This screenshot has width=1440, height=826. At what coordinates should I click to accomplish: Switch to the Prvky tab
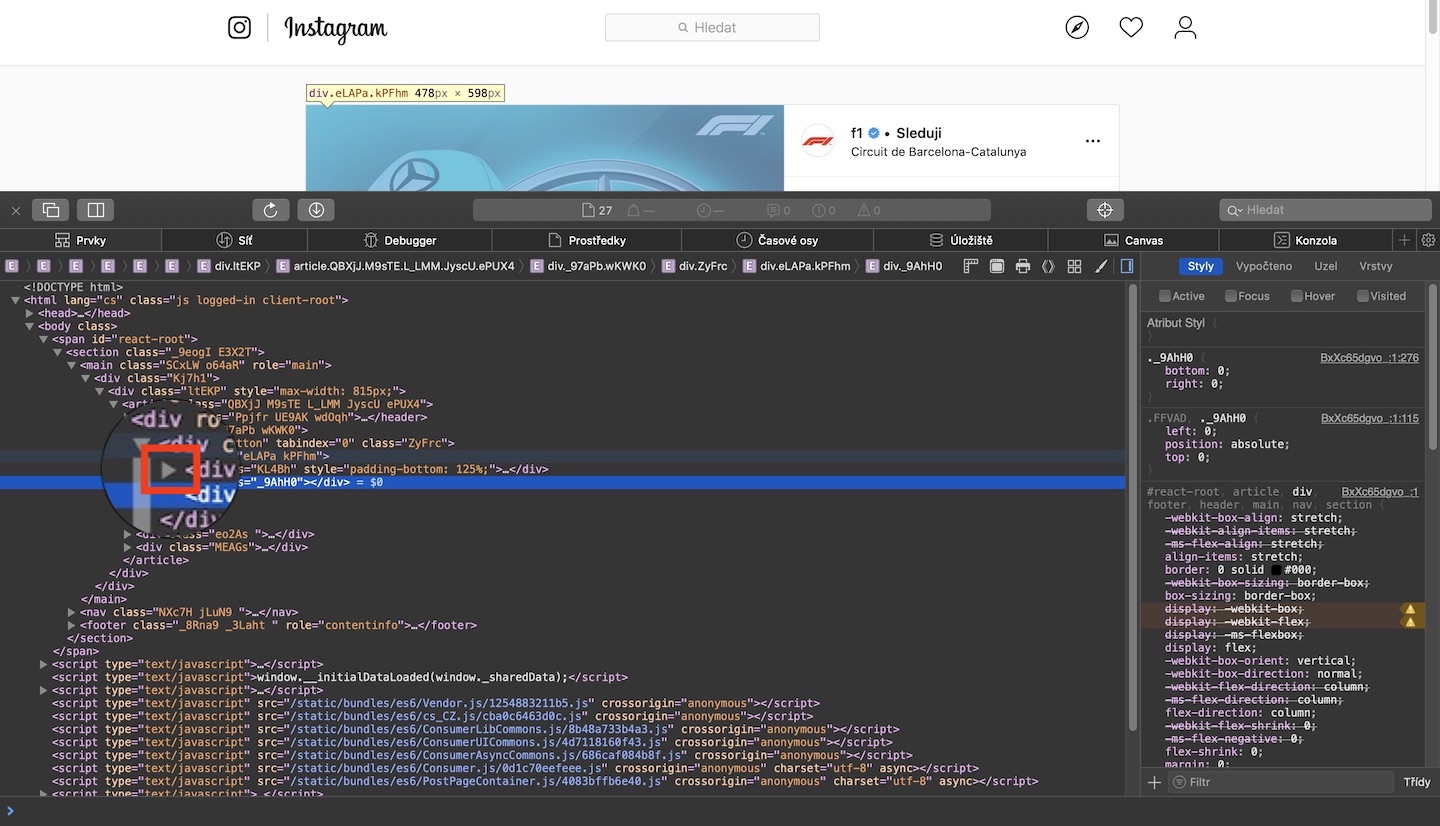(78, 240)
